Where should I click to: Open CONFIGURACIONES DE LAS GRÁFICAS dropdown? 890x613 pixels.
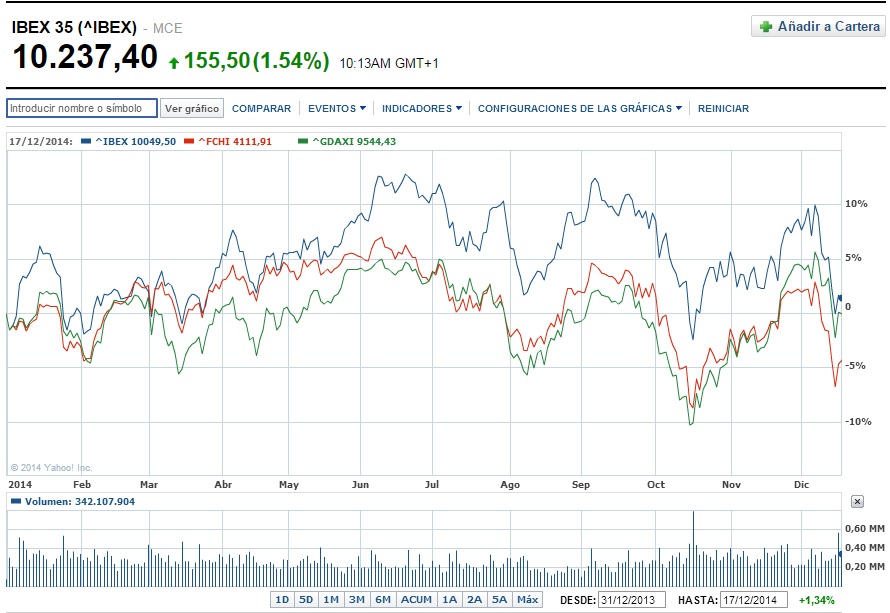tap(580, 108)
